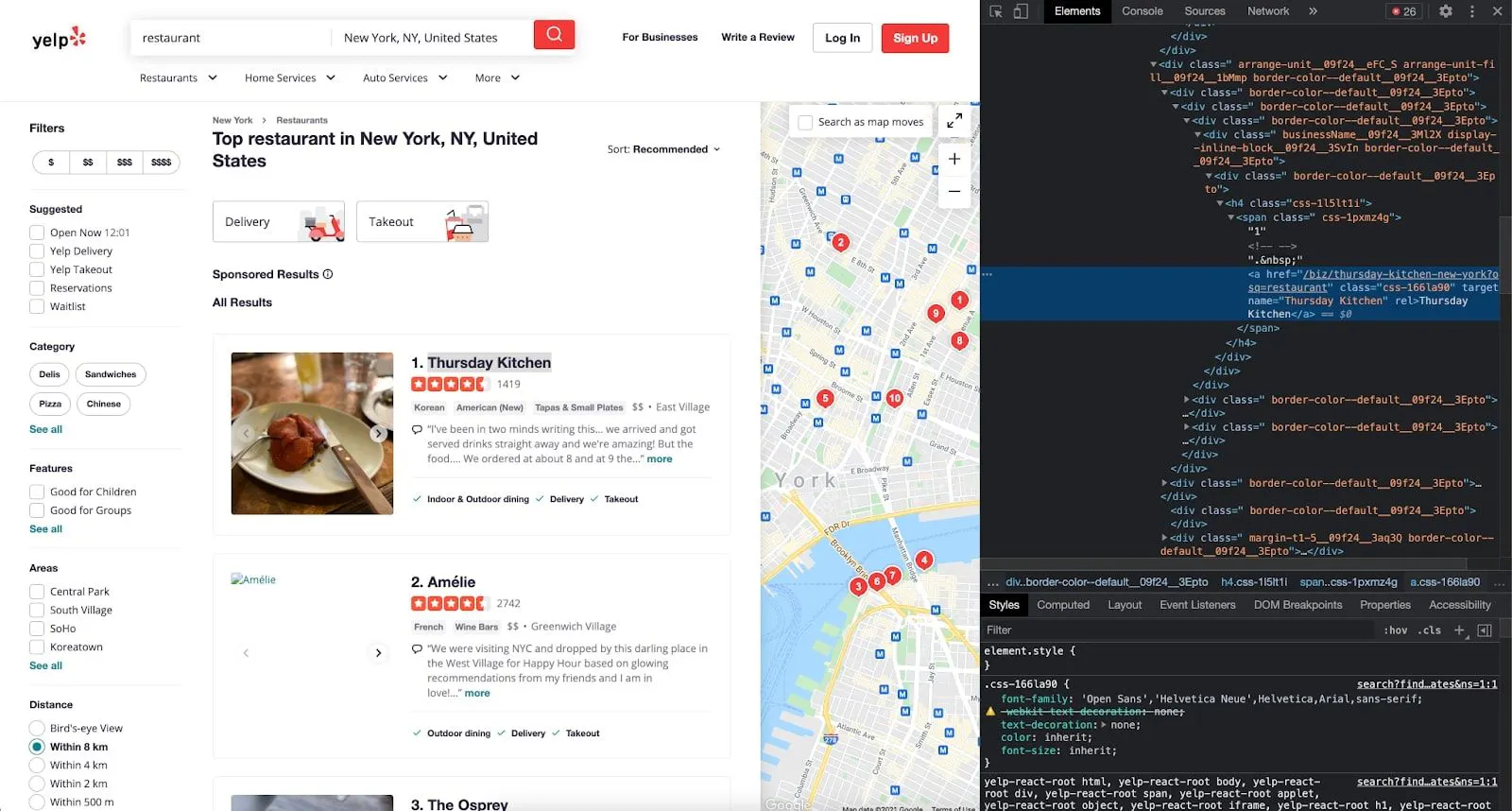Expand the margin-t1-5 div node

1164,538
